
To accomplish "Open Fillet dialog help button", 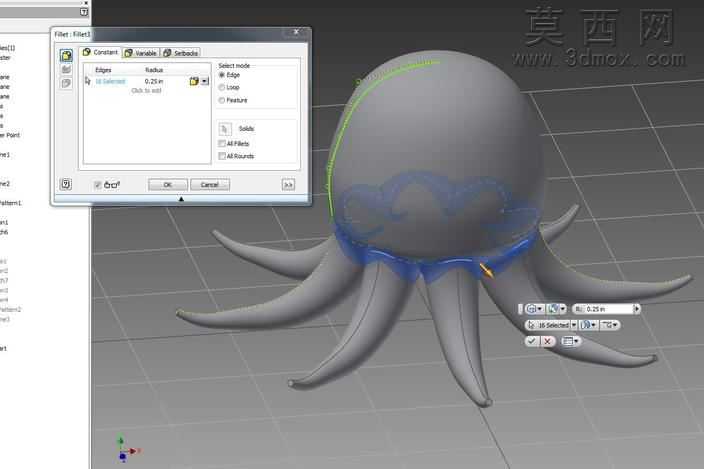I will (x=66, y=184).
